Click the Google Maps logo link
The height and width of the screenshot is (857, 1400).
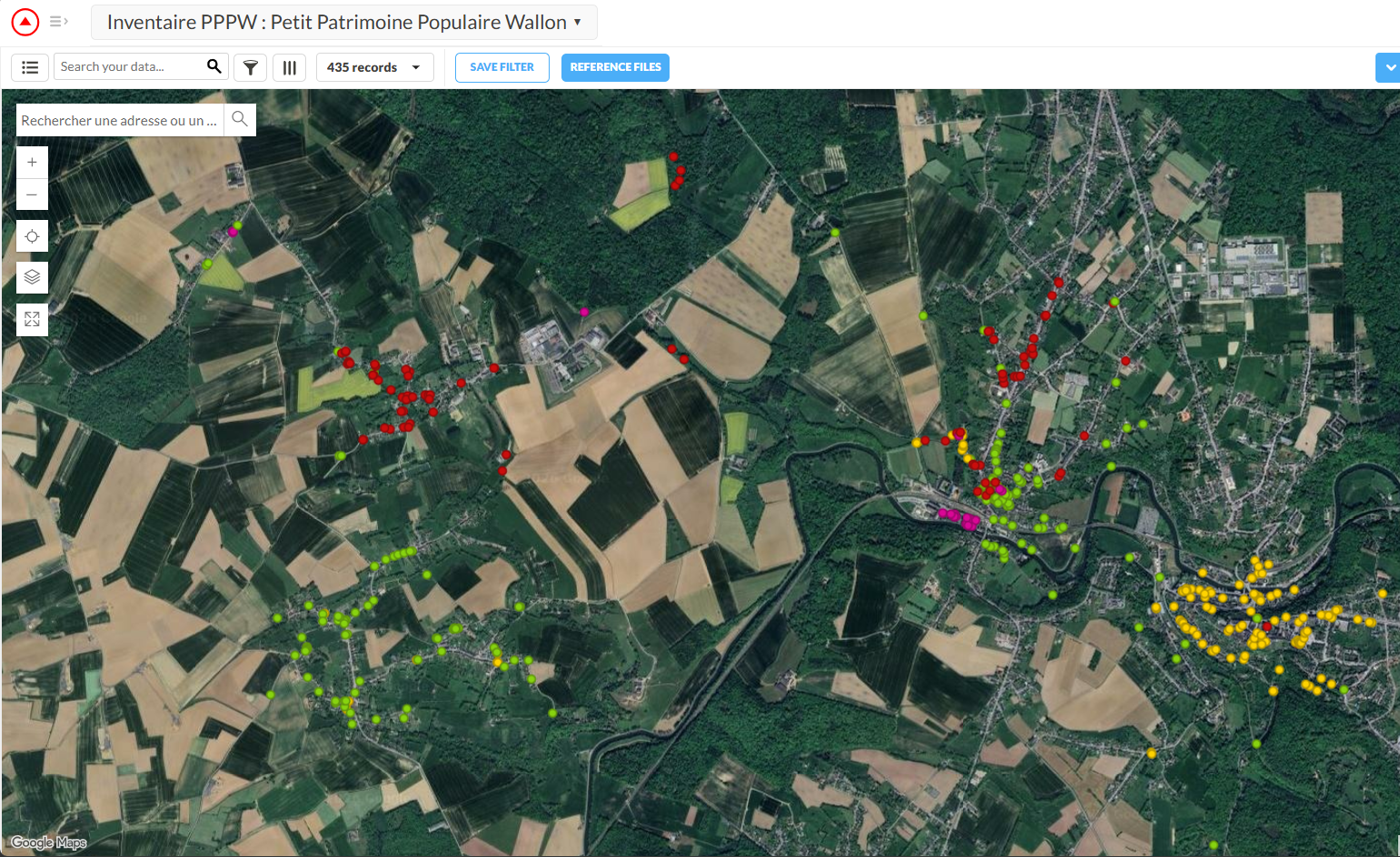point(49,842)
